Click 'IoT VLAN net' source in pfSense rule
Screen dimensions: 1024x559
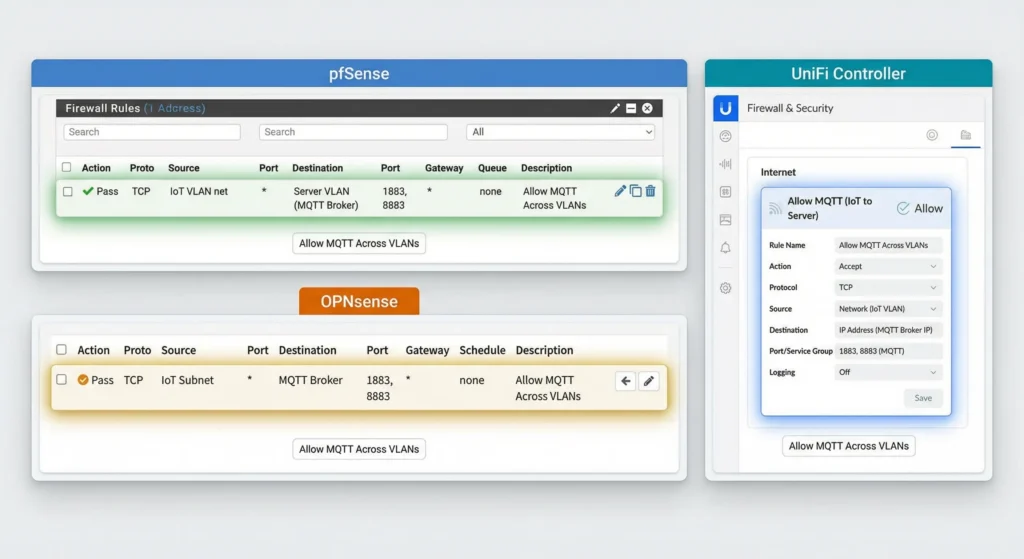point(199,191)
